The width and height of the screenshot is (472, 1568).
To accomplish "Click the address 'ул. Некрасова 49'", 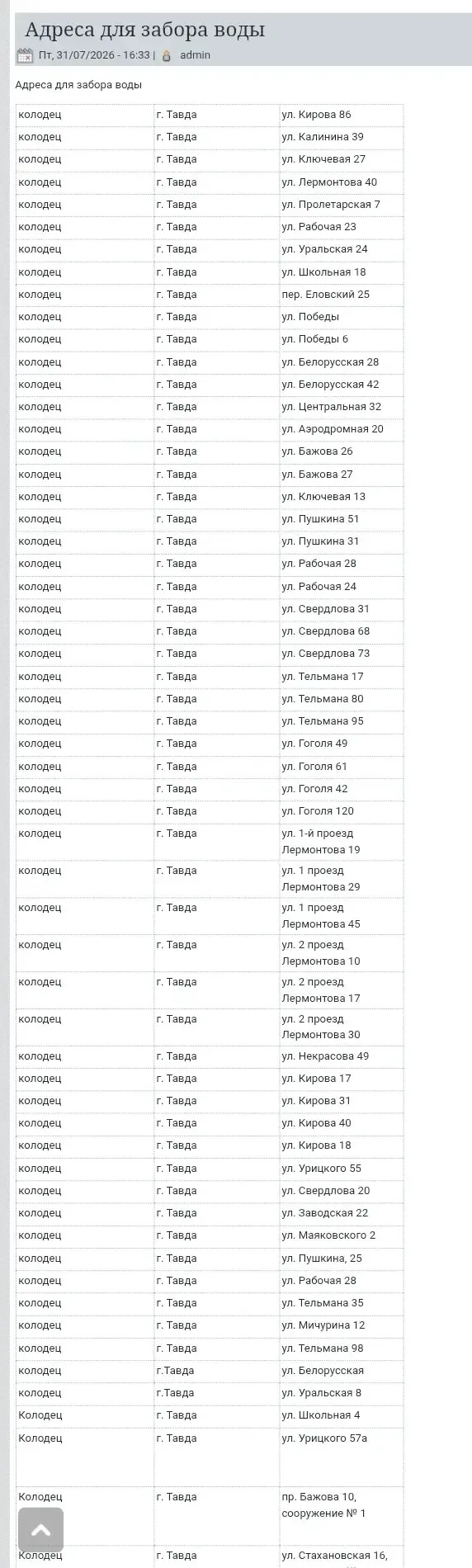I will click(x=325, y=1056).
